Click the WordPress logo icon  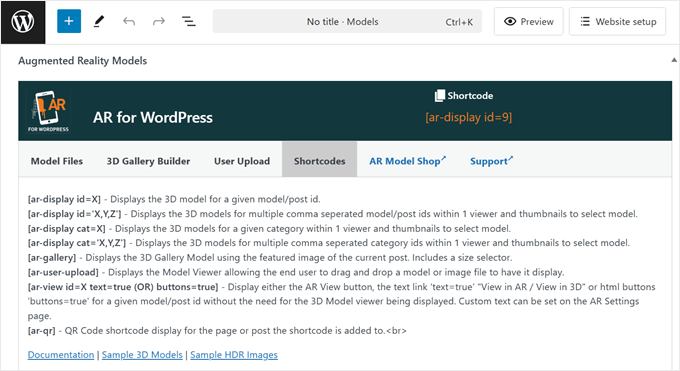[23, 22]
